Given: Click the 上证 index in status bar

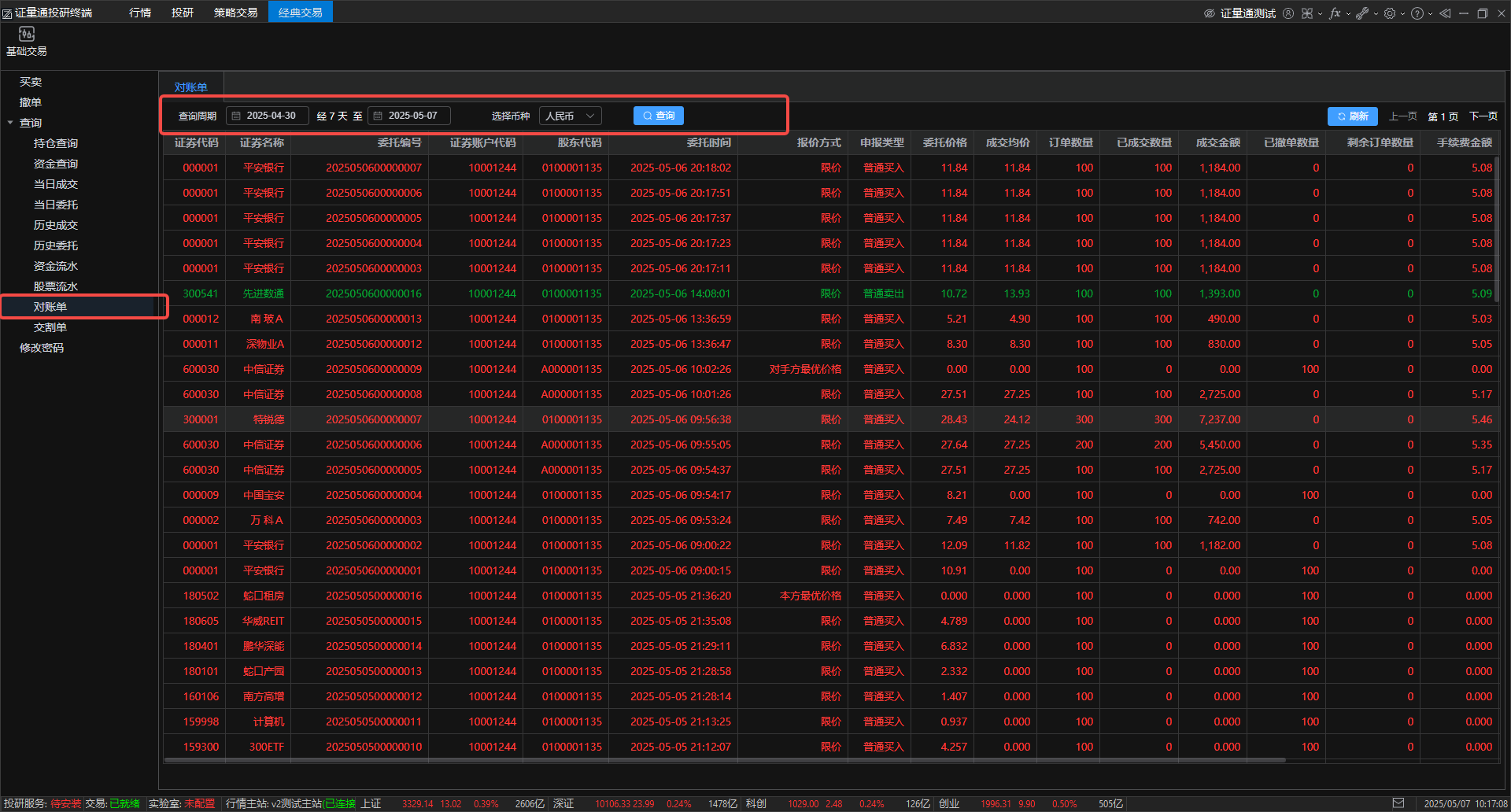Looking at the screenshot, I should tap(371, 803).
